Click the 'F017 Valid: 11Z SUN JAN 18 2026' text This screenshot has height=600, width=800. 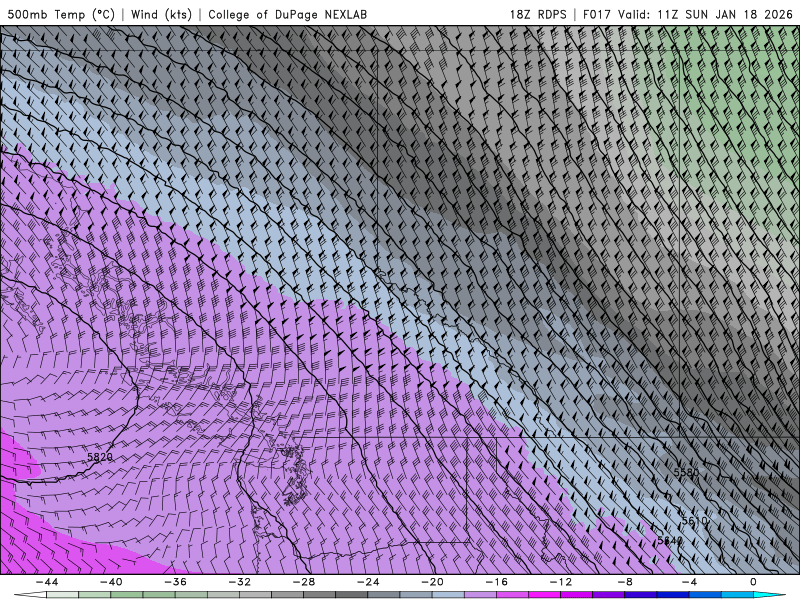click(x=687, y=14)
